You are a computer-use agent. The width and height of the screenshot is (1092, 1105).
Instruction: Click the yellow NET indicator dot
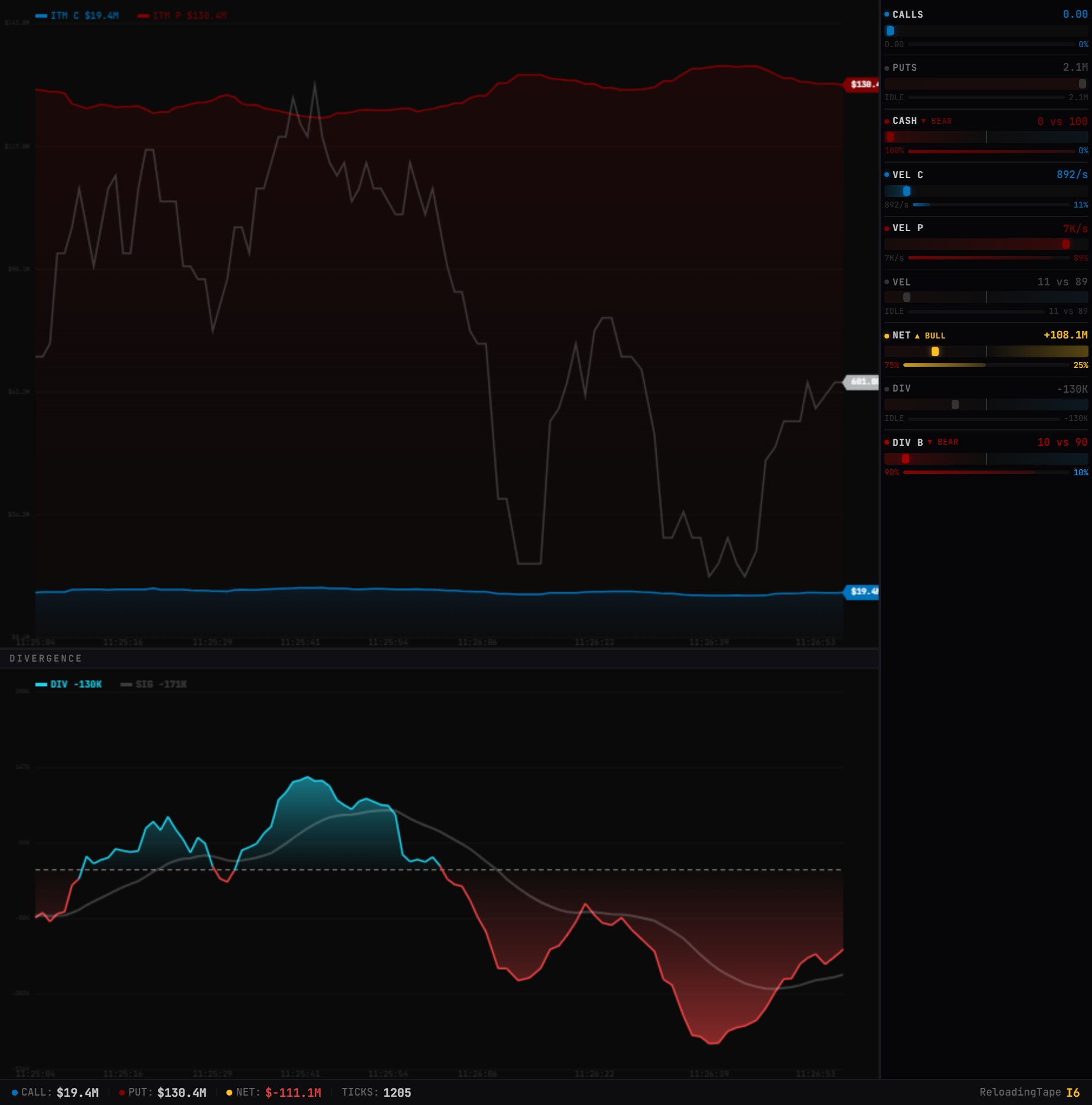[887, 335]
